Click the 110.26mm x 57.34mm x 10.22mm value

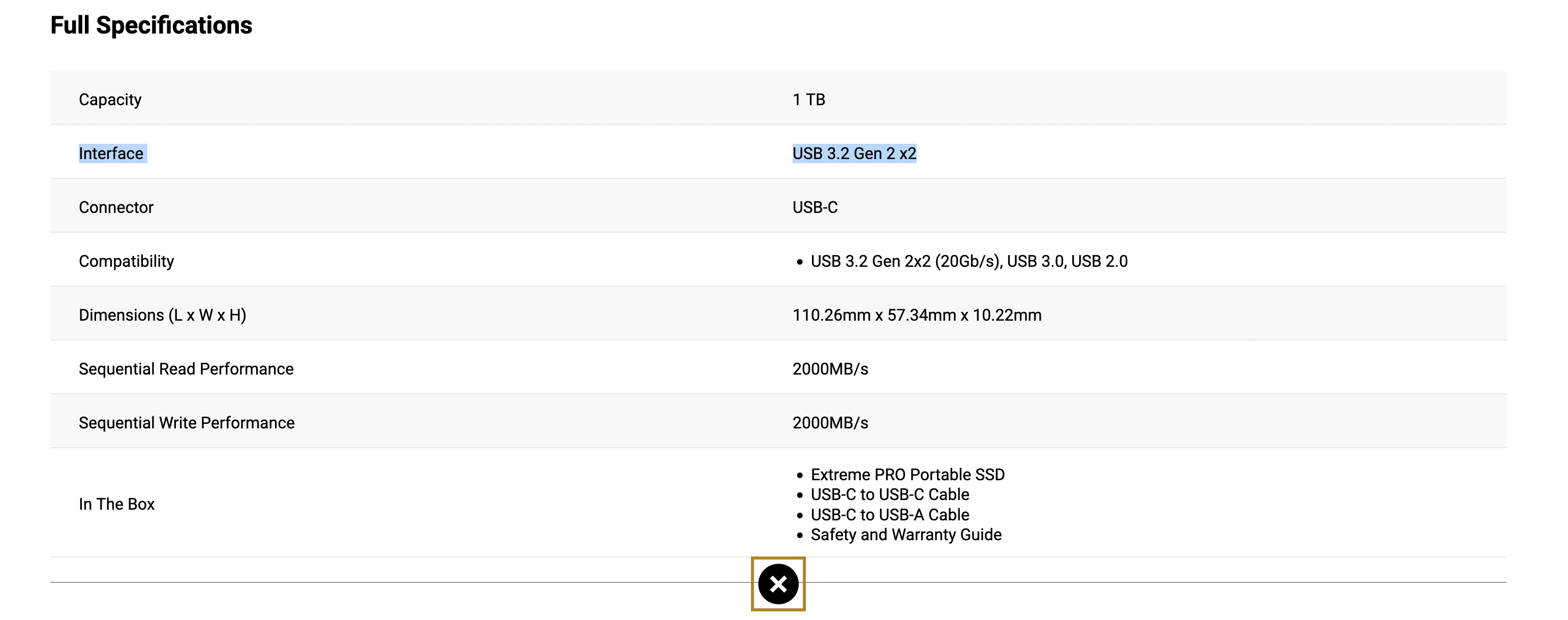(917, 315)
